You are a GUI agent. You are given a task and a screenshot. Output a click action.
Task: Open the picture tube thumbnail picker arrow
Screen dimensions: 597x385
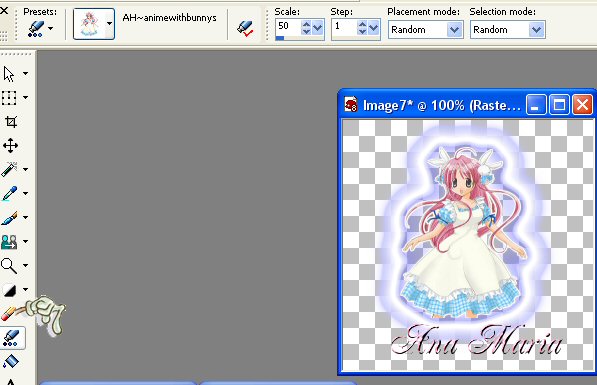109,24
